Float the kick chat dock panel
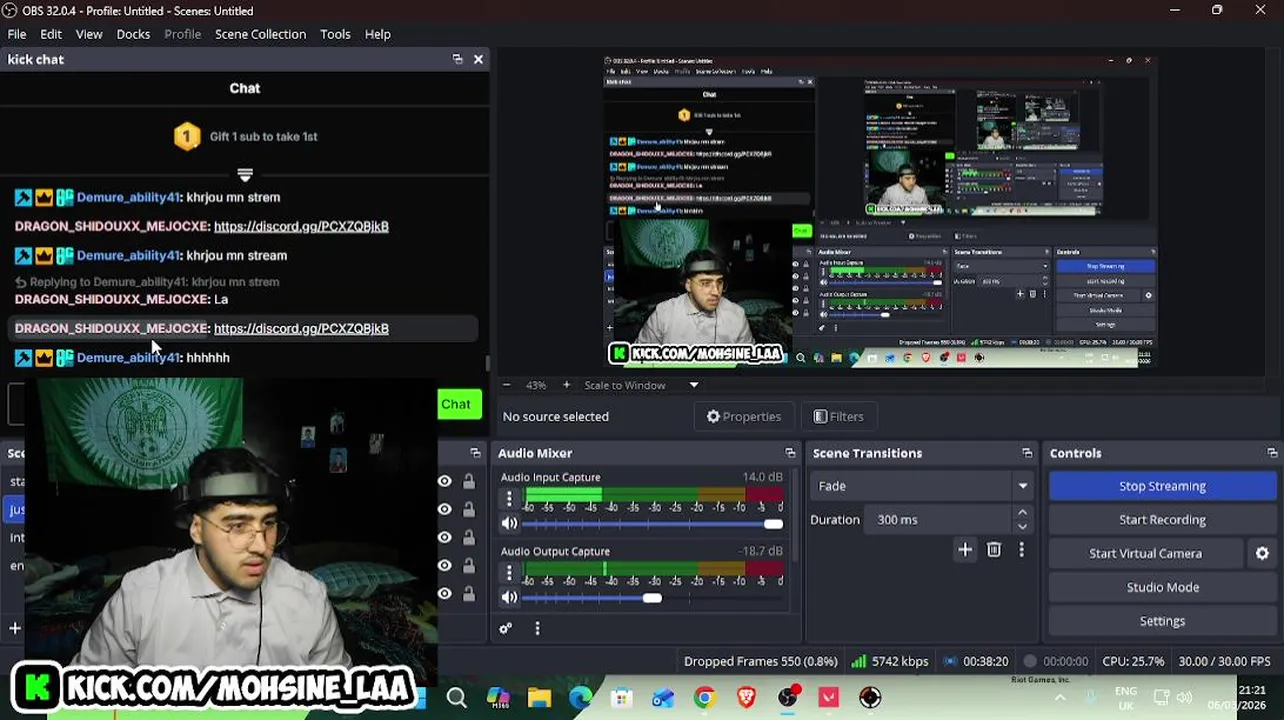The height and width of the screenshot is (720, 1284). pos(457,59)
